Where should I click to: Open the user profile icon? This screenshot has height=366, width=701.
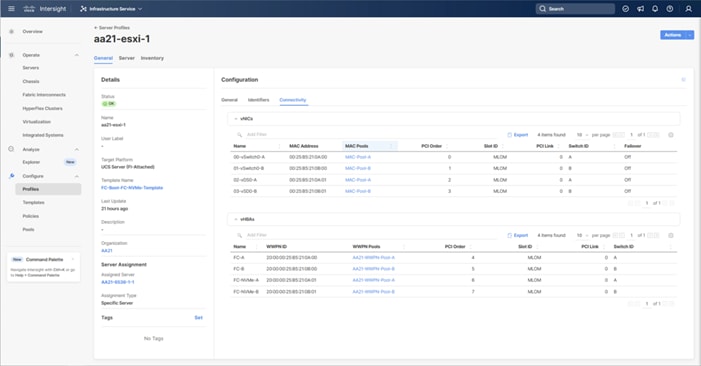coord(688,8)
